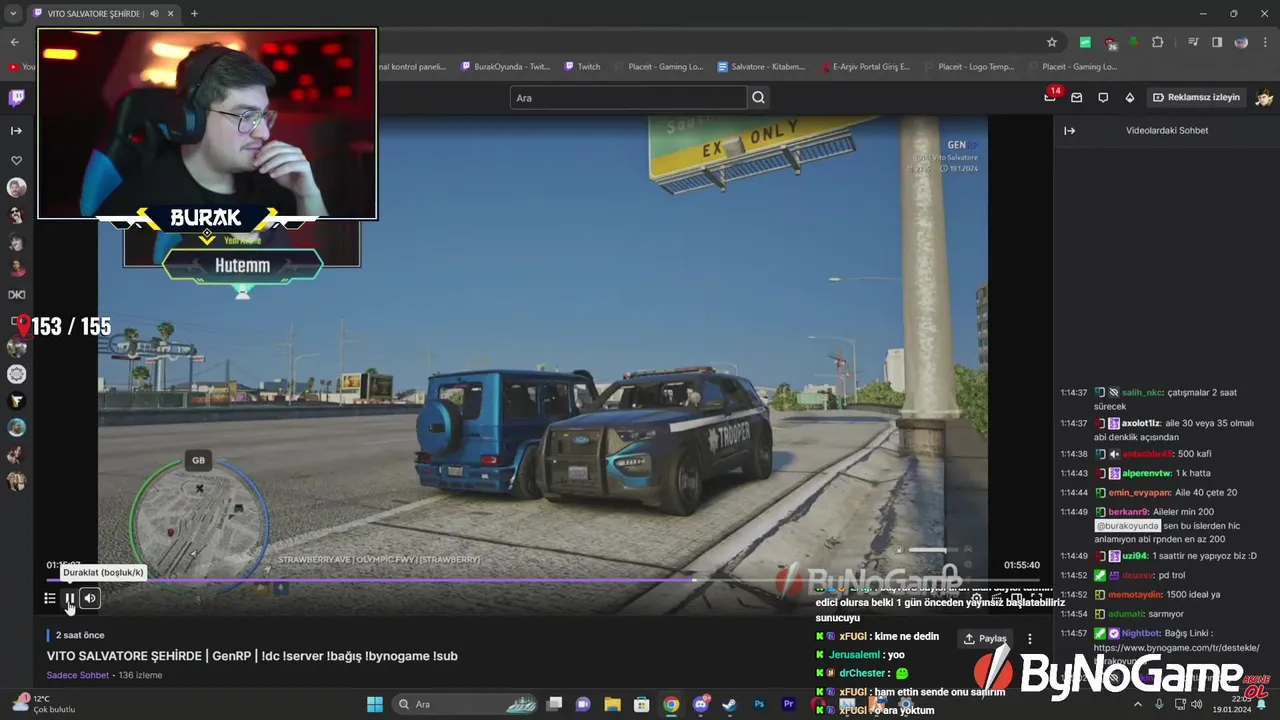The width and height of the screenshot is (1280, 720).
Task: Open the Twitch messages envelope icon
Action: coord(1076,97)
